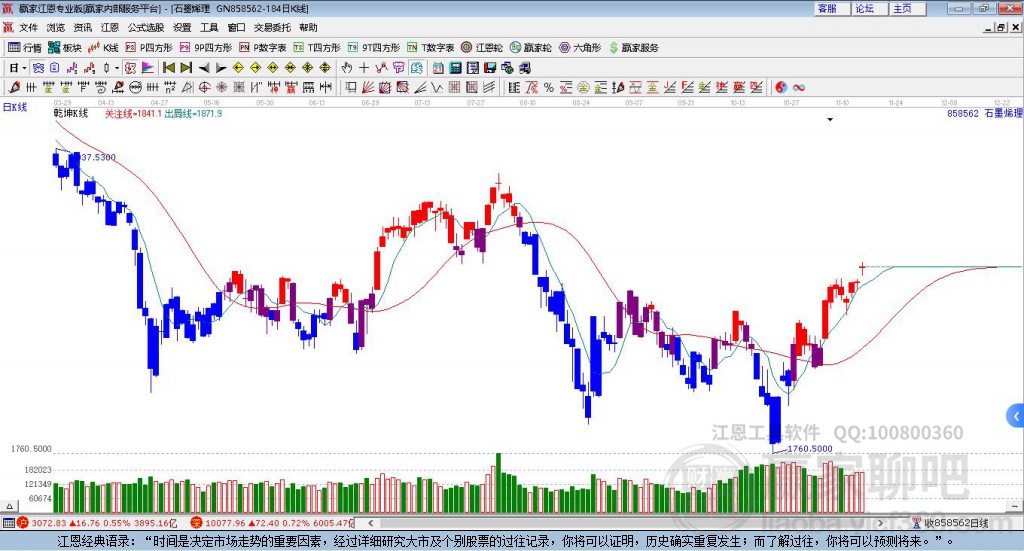The height and width of the screenshot is (551, 1024).
Task: Click the Shanghai index 3072.83 status entry
Action: coord(97,523)
